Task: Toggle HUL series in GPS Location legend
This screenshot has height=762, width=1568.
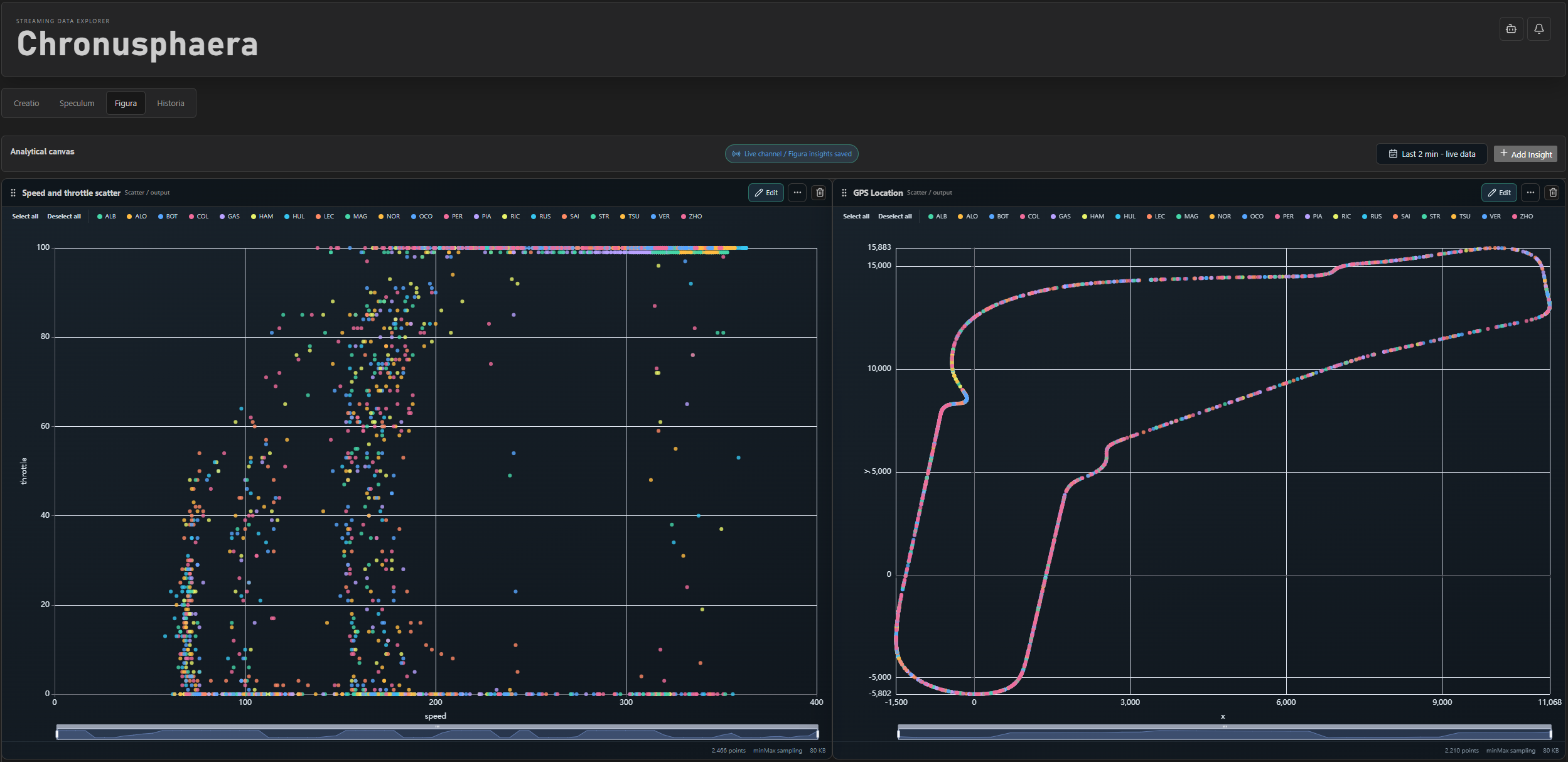Action: [1125, 217]
